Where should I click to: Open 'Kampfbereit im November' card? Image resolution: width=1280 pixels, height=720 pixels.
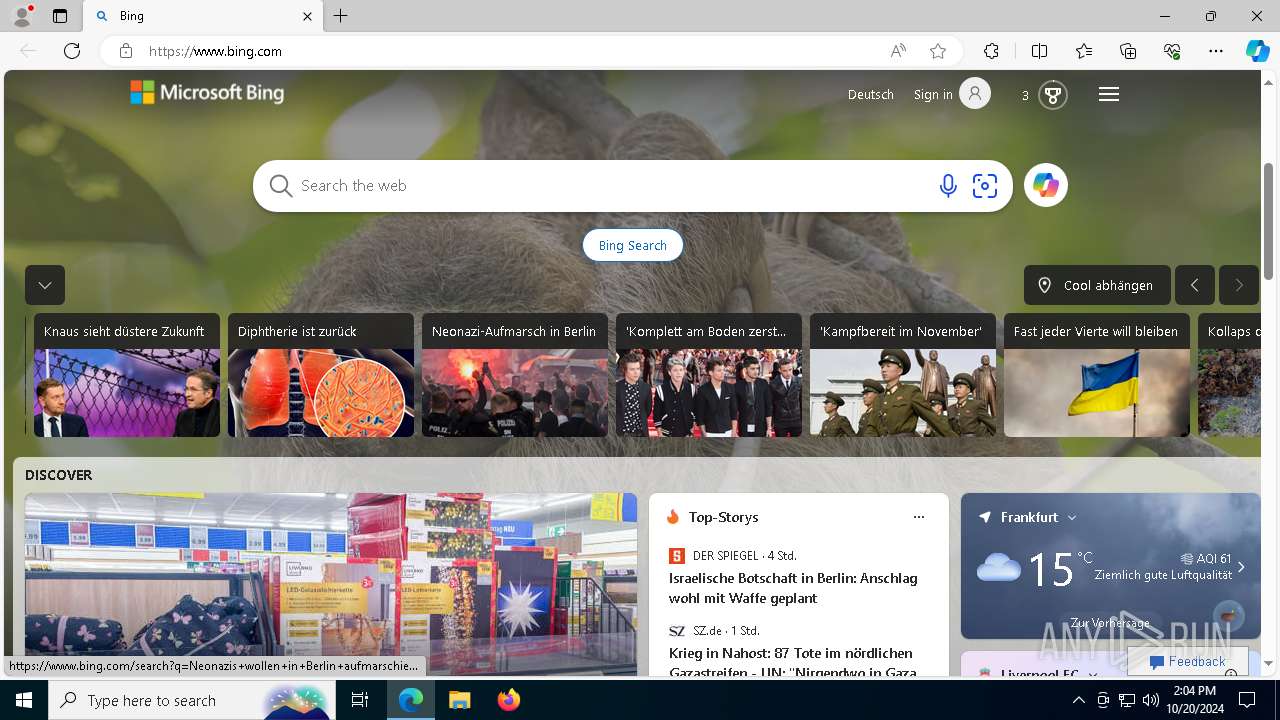[x=903, y=375]
